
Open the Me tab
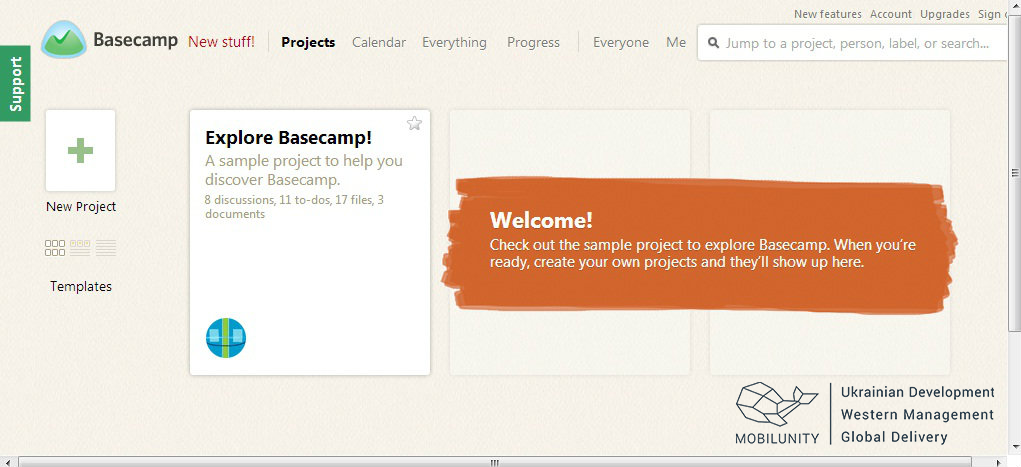click(x=676, y=42)
